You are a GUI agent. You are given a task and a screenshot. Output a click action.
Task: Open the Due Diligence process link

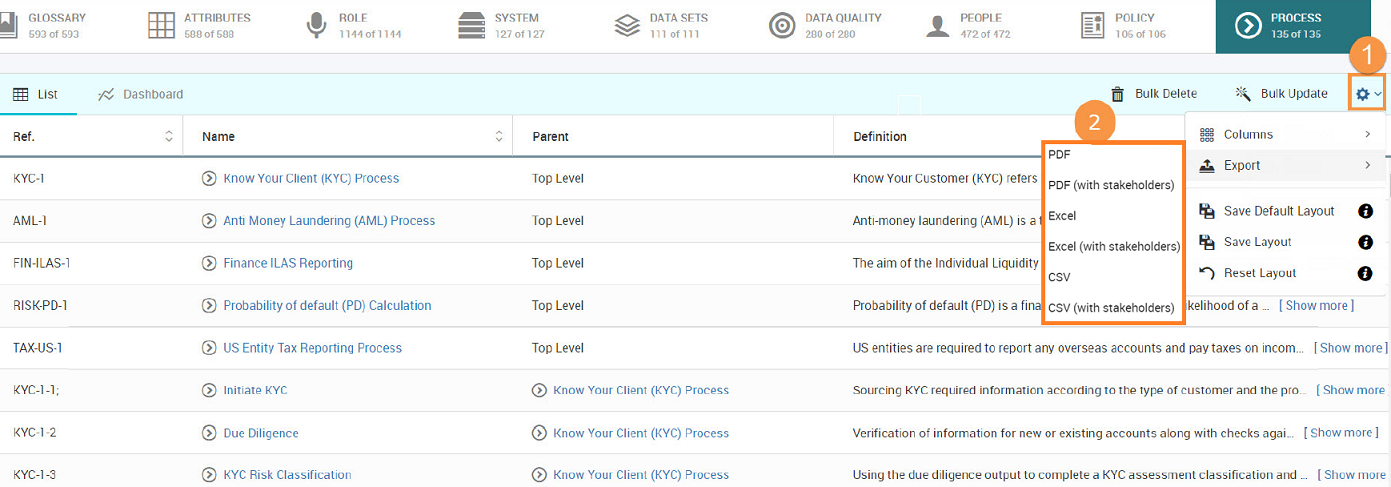(x=261, y=433)
